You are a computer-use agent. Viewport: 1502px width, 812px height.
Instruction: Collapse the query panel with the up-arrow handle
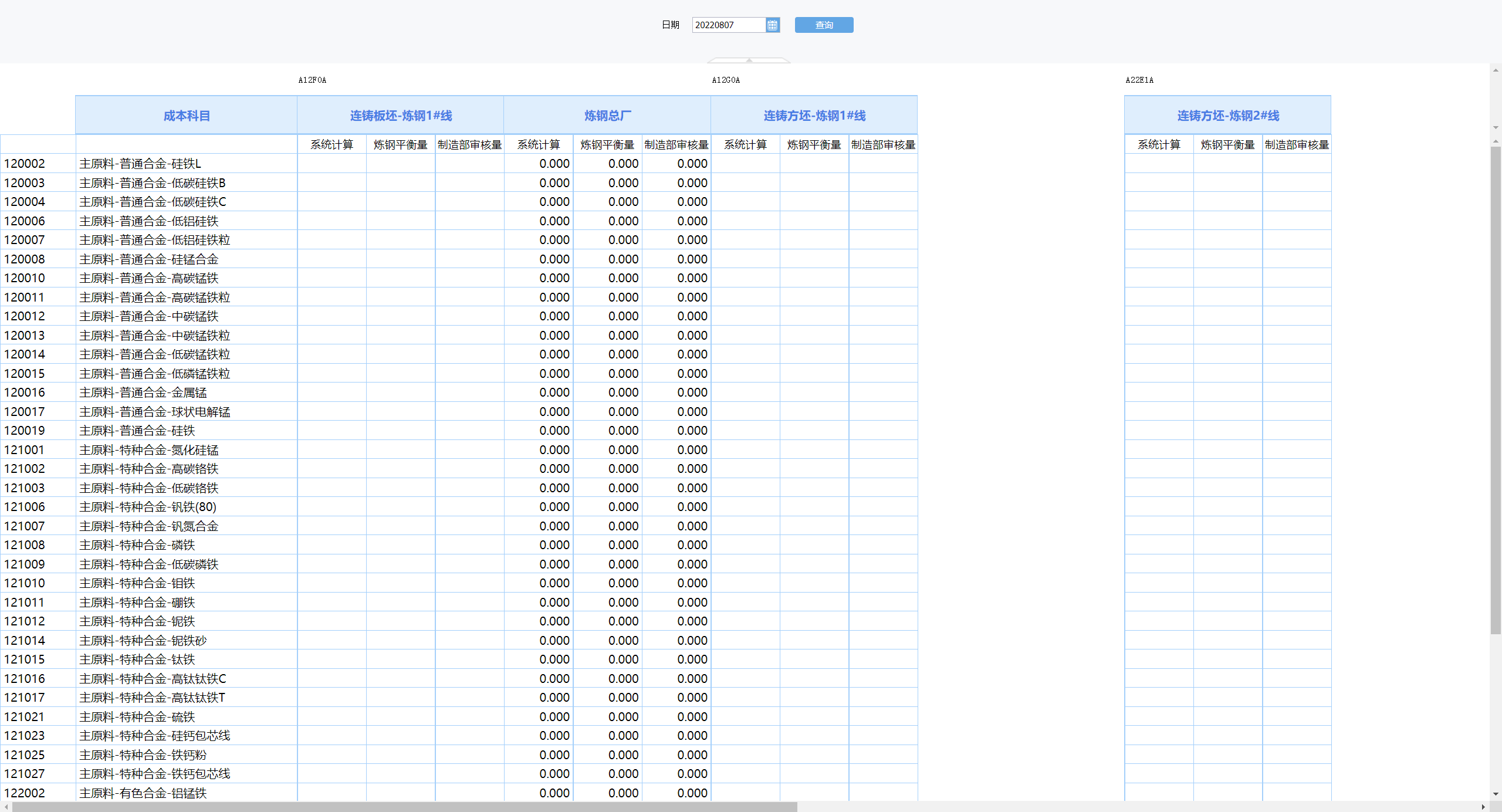(x=749, y=60)
